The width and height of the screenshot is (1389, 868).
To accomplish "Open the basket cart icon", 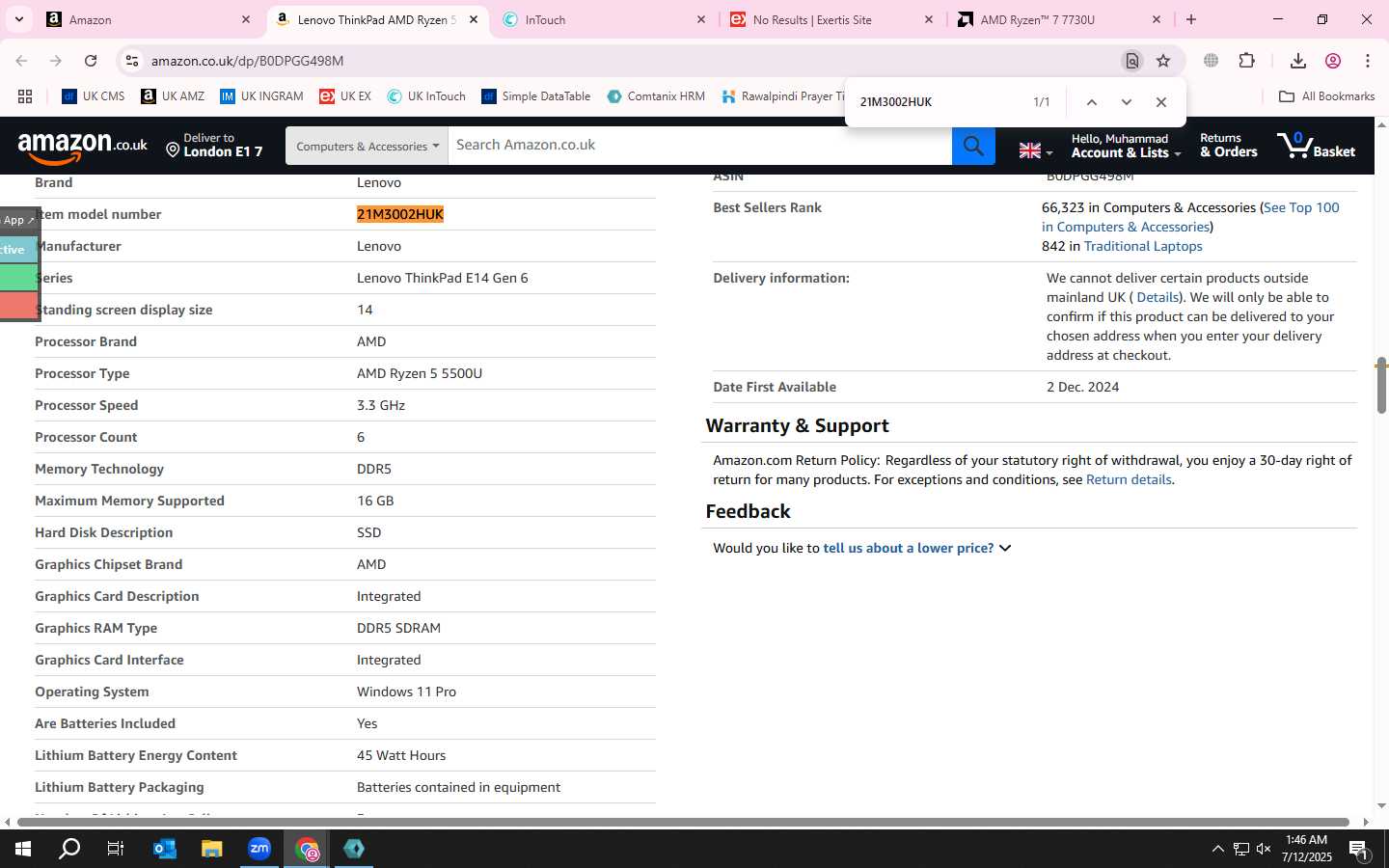I will (x=1316, y=146).
